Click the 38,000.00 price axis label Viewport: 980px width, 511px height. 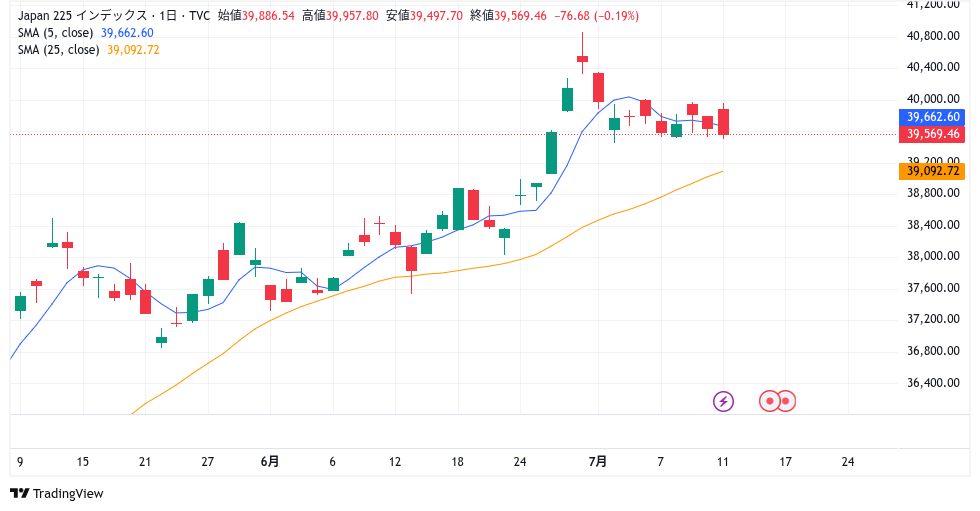[933, 256]
